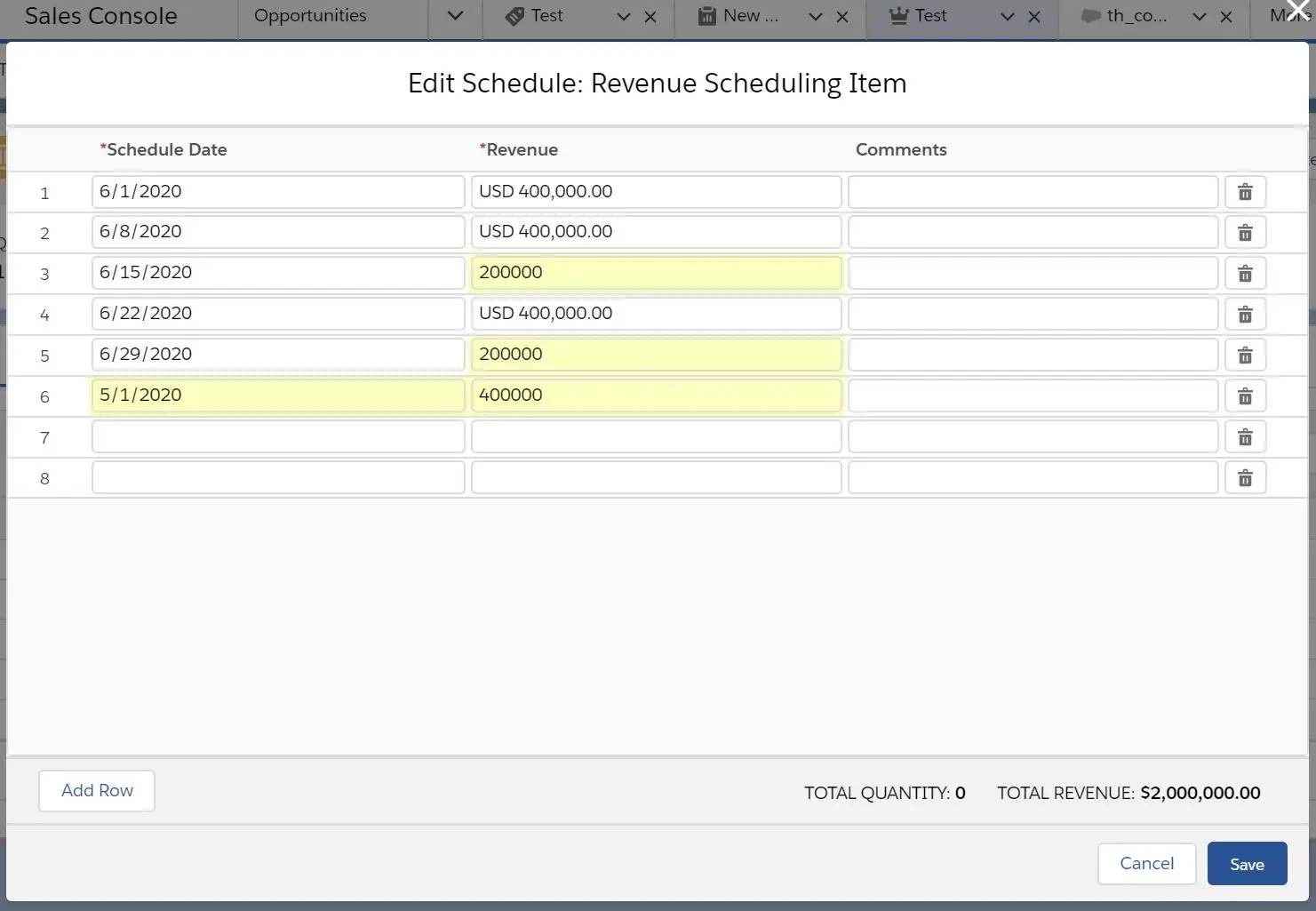This screenshot has height=911, width=1316.
Task: Click the comments field in row 8
Action: tap(1033, 478)
